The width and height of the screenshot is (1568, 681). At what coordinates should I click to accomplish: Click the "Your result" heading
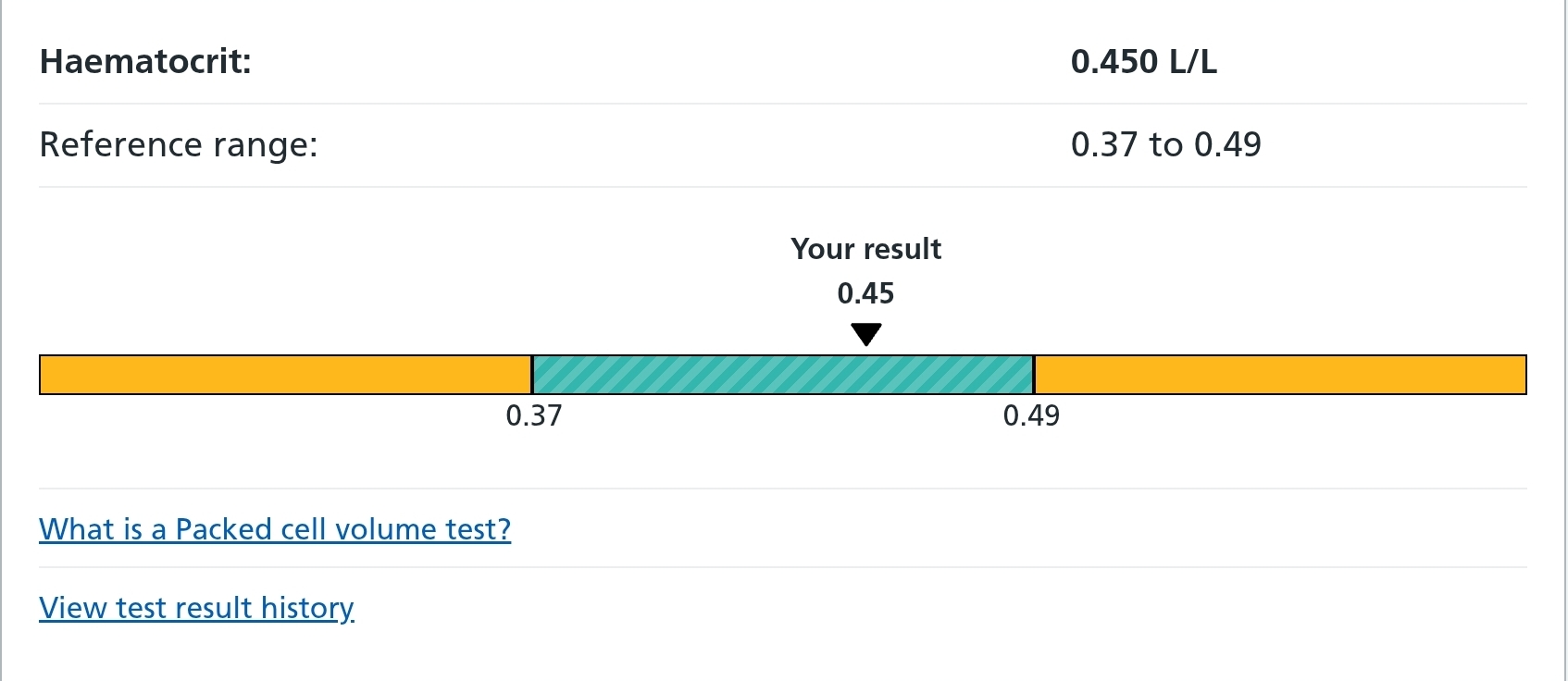point(866,249)
